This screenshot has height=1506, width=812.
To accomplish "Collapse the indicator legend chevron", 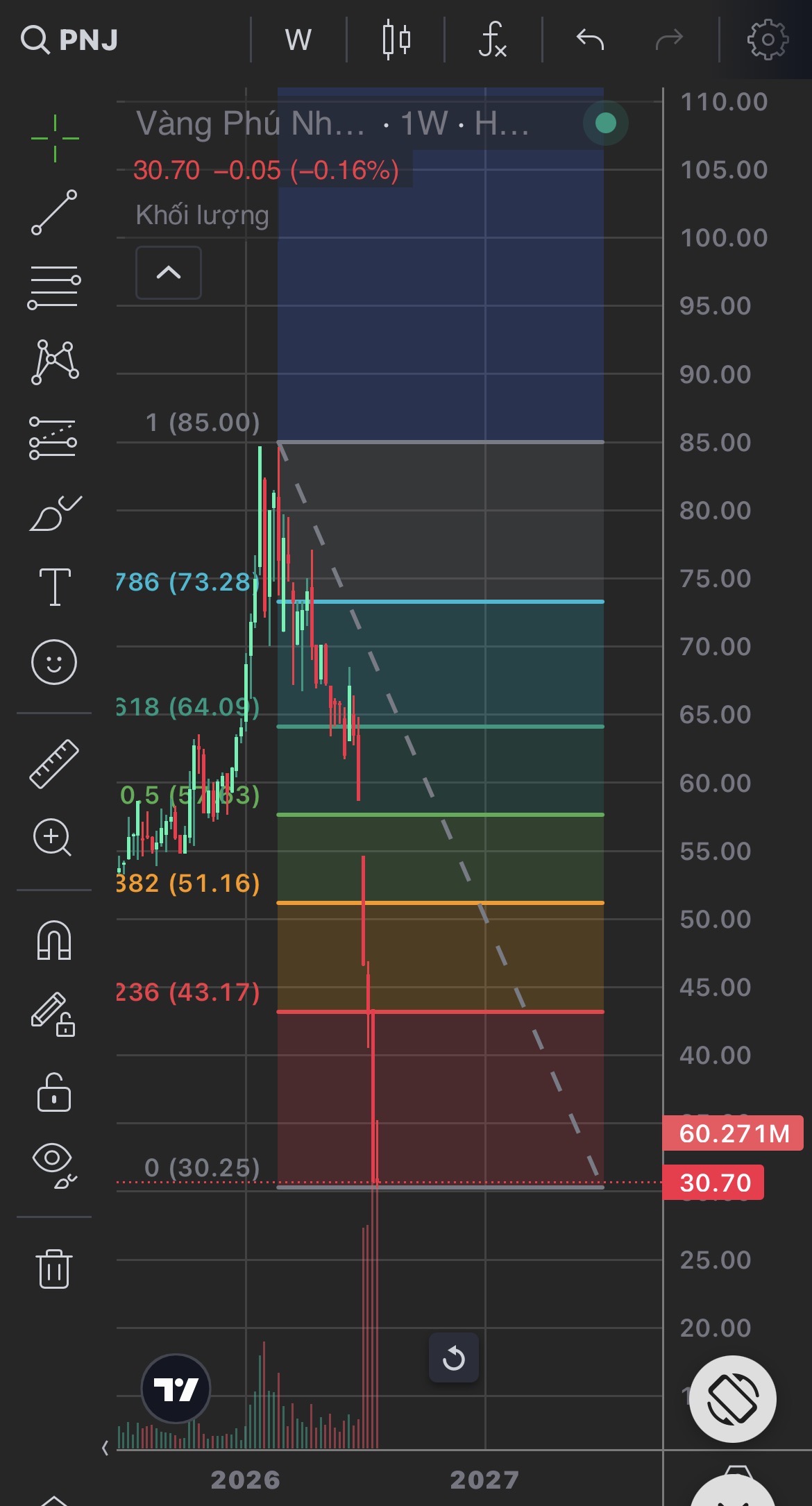I will 169,273.
